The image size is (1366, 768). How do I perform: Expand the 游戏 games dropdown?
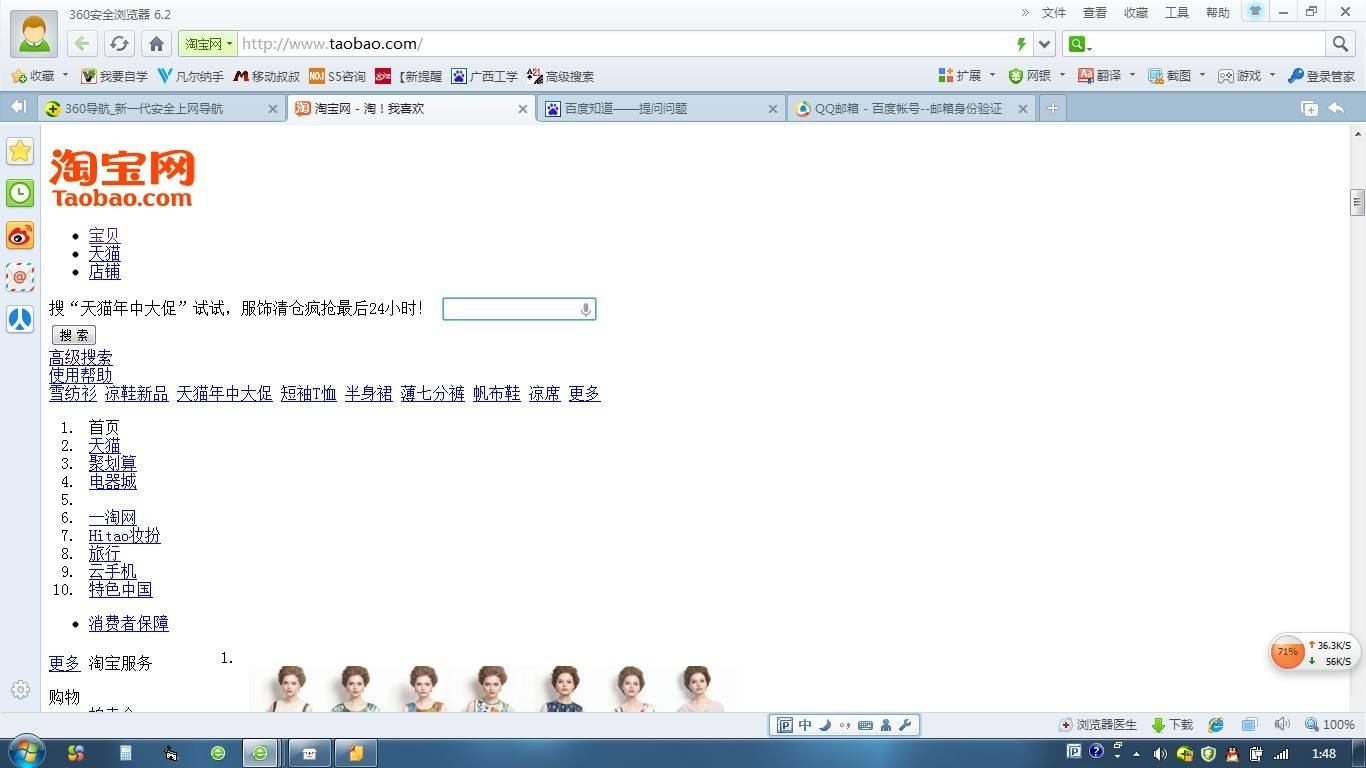click(1272, 75)
